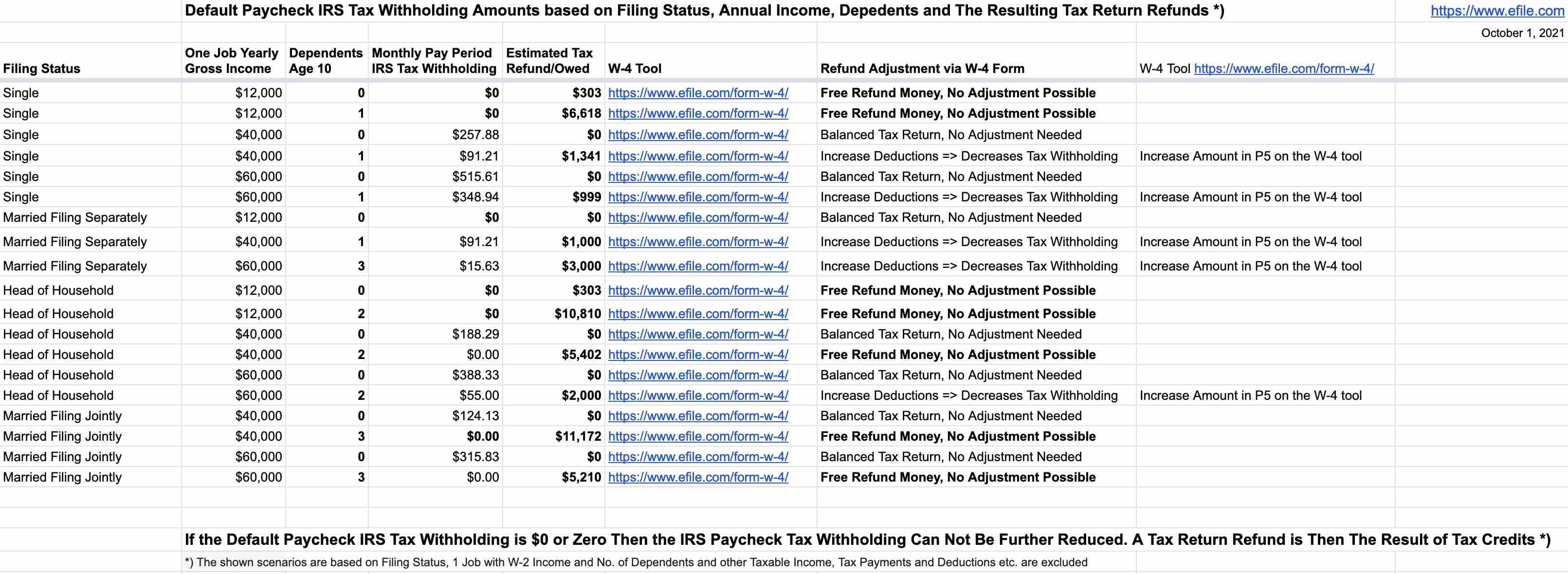1568x574 pixels.
Task: Open W-4 link in Single $12,000 zero dependents row
Action: 698,92
